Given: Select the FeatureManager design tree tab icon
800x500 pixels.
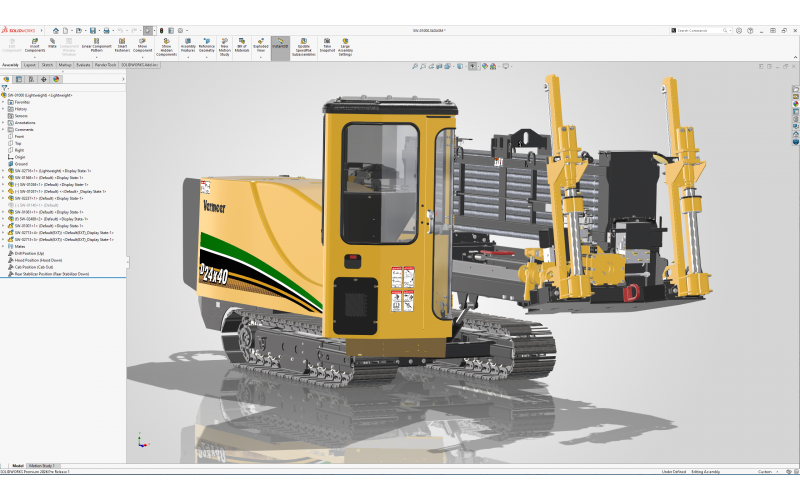Looking at the screenshot, I should pos(7,79).
